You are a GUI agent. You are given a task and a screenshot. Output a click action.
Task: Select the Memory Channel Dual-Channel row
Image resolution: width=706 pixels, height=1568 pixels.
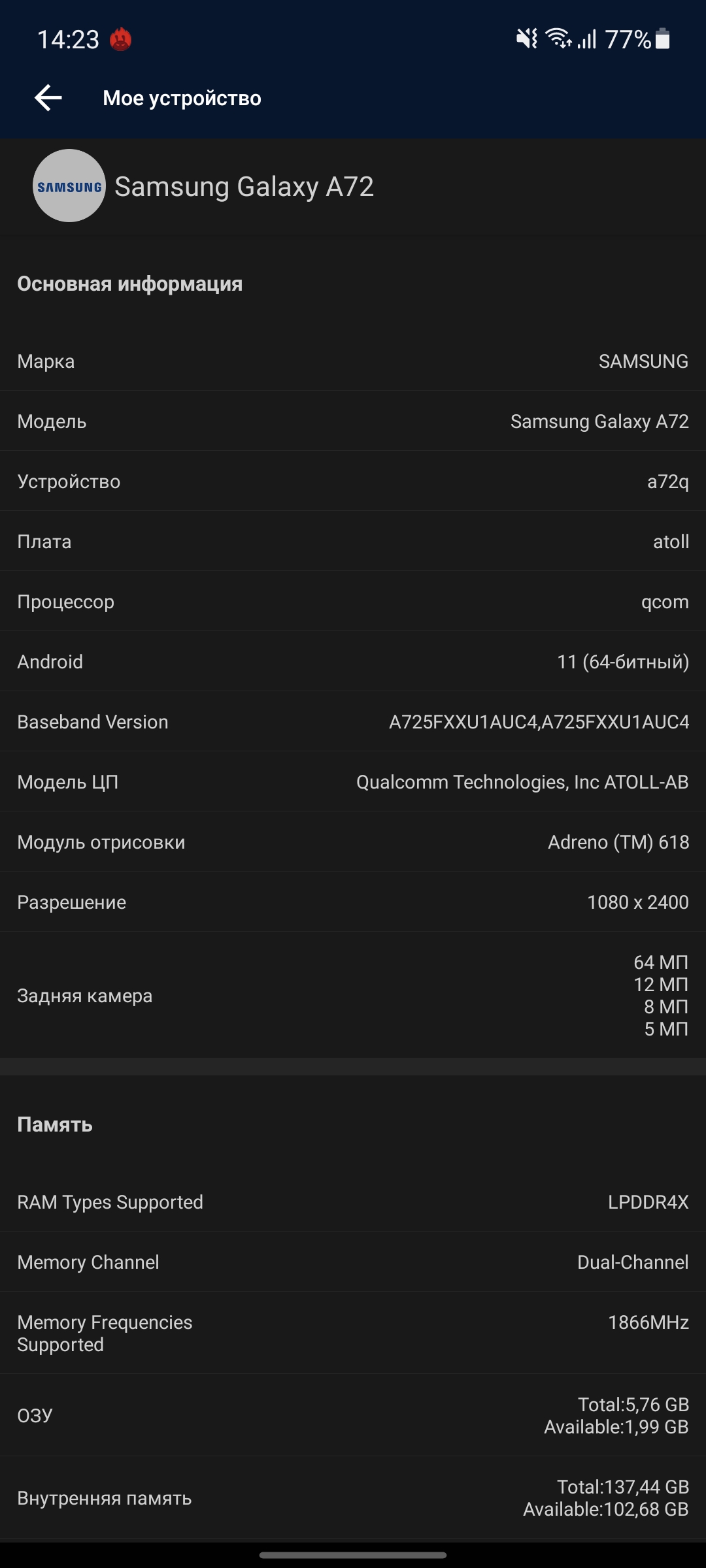[353, 1262]
